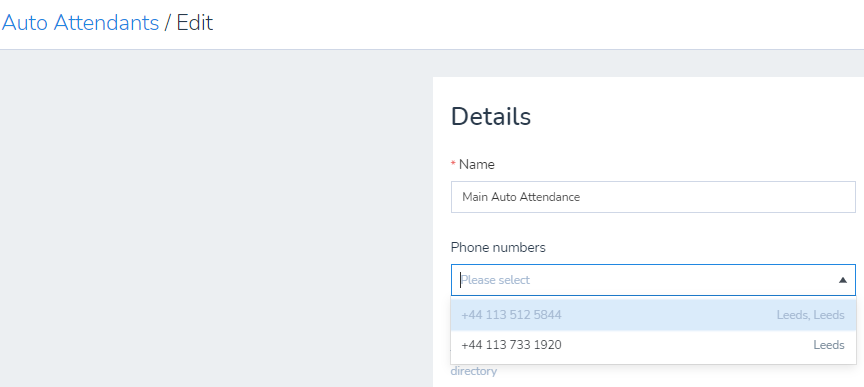864x387 pixels.
Task: Choose +44 113 512 5844 option
Action: (653, 315)
